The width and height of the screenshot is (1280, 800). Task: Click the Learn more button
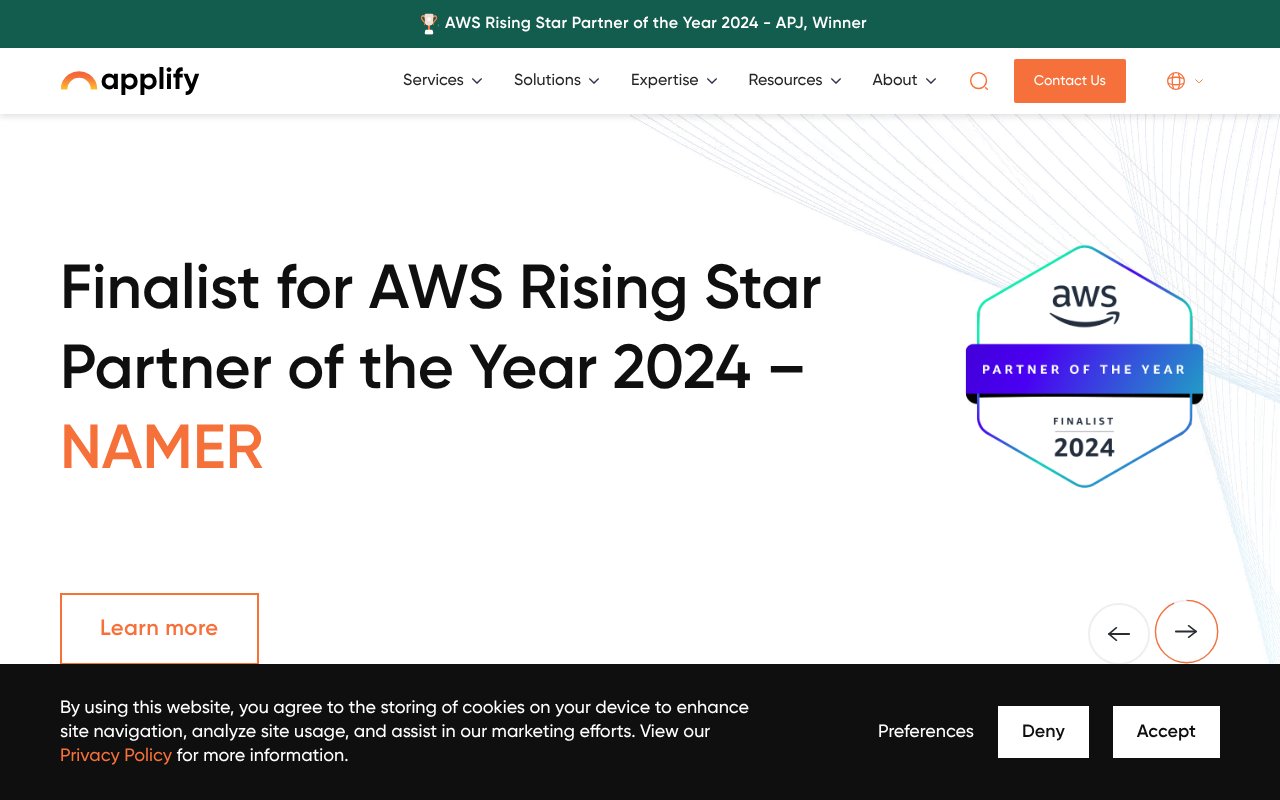click(x=159, y=628)
